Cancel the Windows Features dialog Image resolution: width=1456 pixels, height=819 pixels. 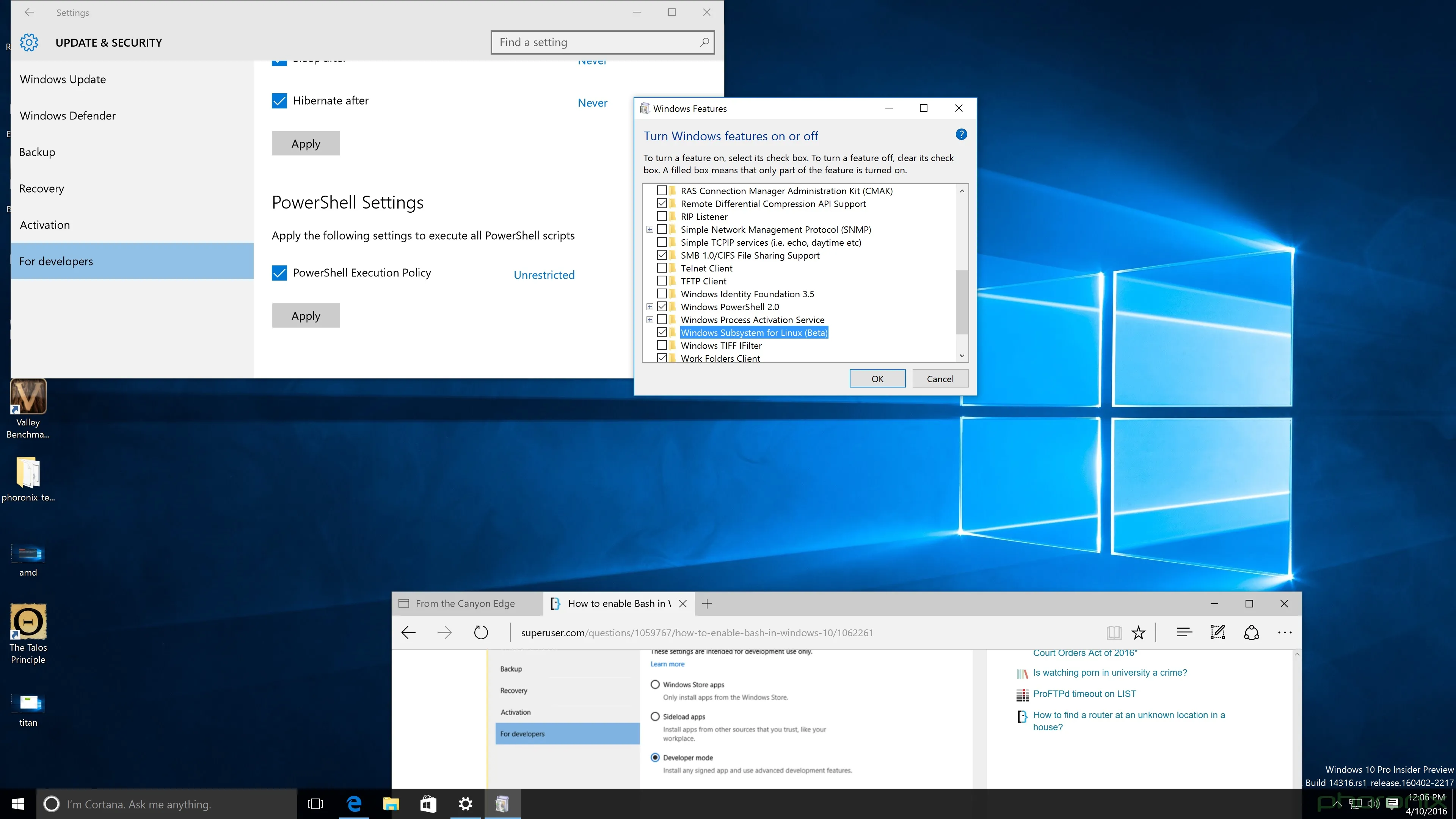pos(940,379)
